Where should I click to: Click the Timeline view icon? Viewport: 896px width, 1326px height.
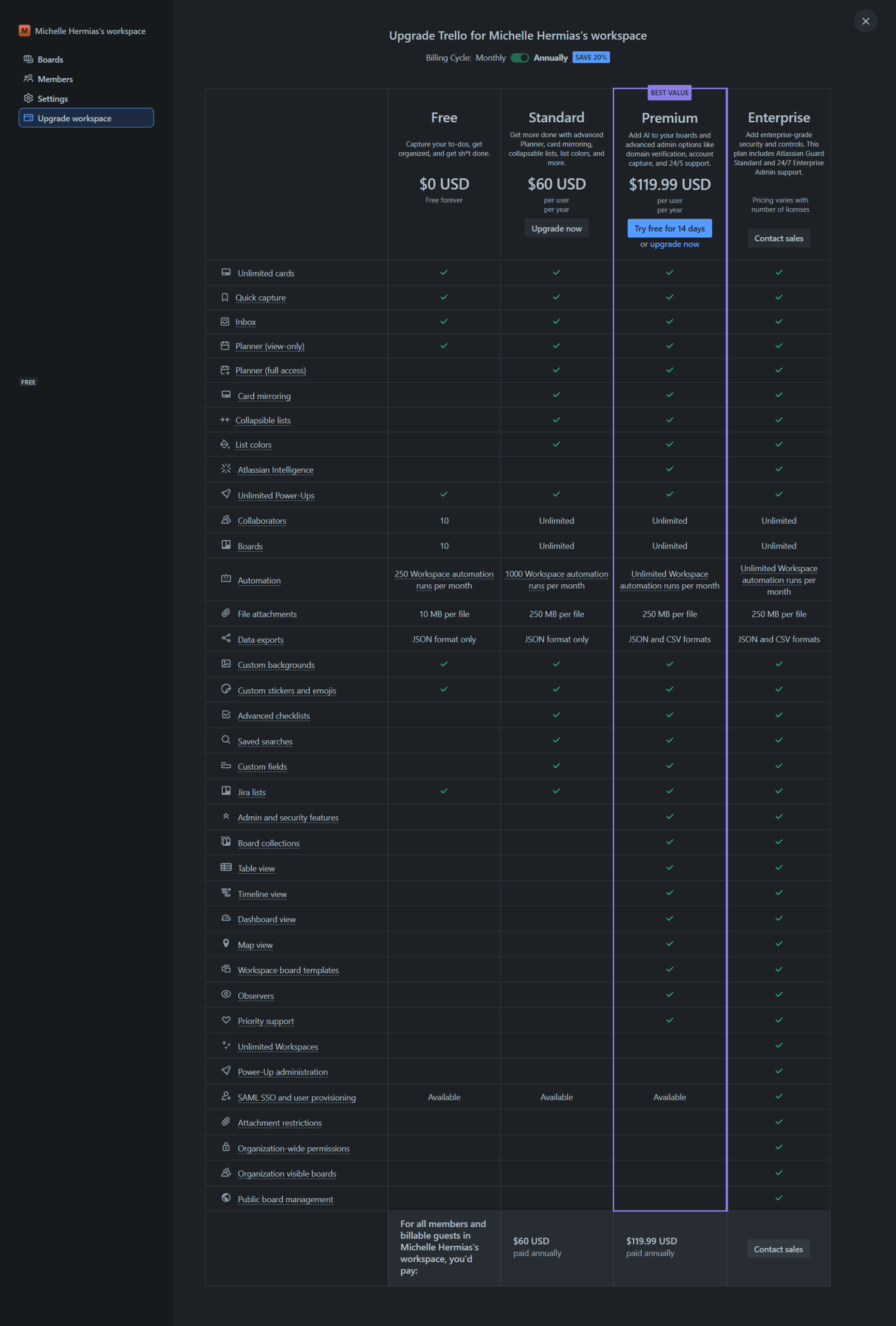pyautogui.click(x=226, y=893)
